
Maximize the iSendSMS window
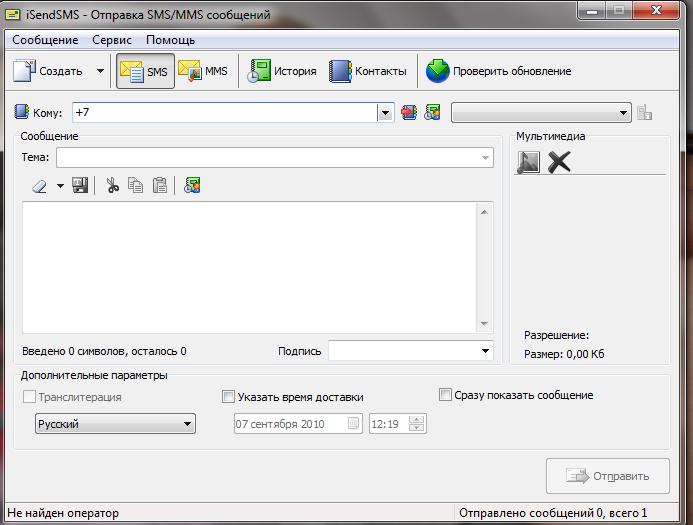pos(619,10)
